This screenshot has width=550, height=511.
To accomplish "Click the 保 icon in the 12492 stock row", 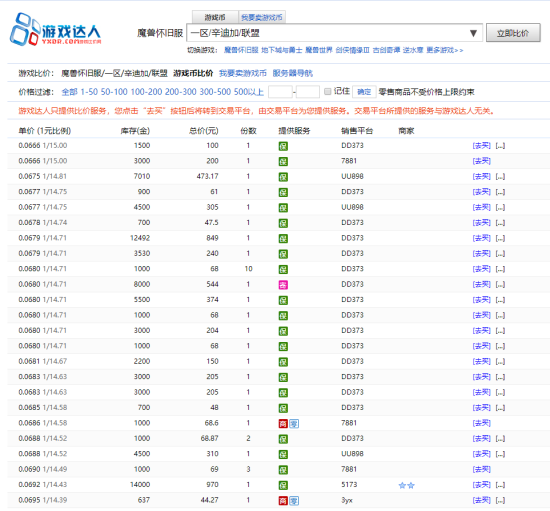I will pos(283,238).
